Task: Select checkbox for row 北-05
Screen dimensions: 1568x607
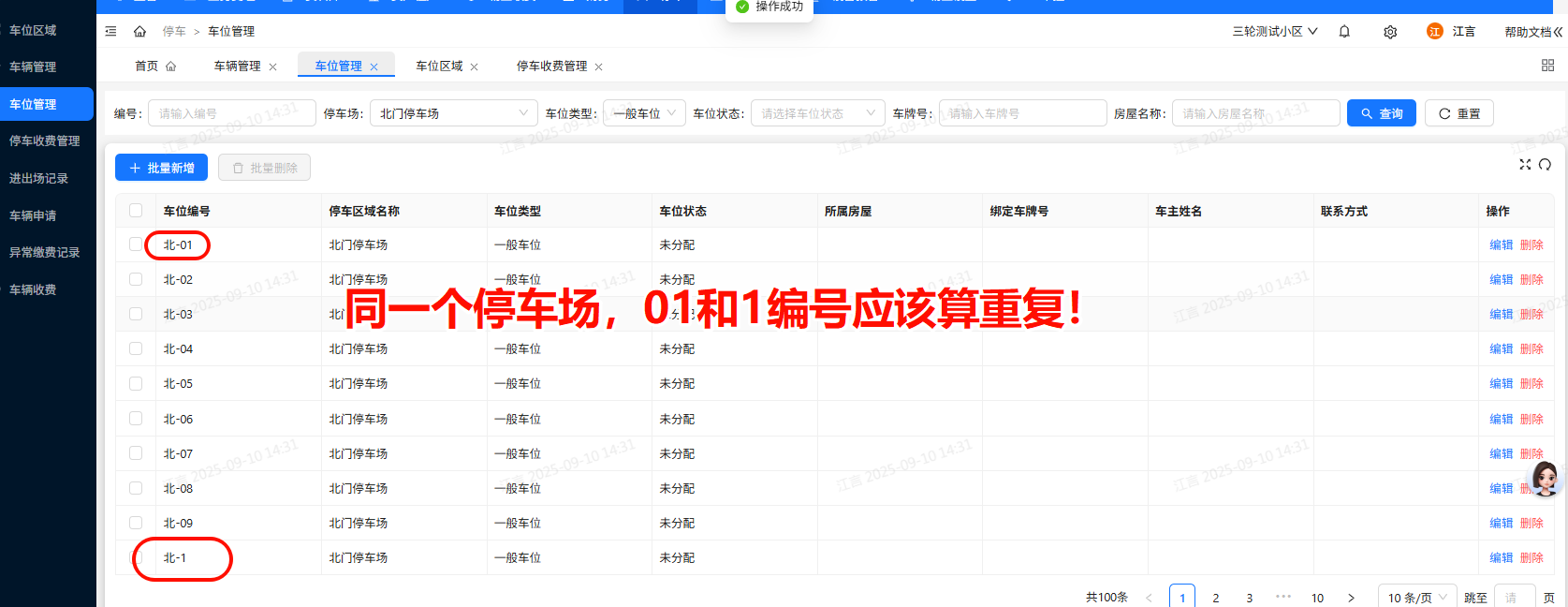Action: click(136, 383)
